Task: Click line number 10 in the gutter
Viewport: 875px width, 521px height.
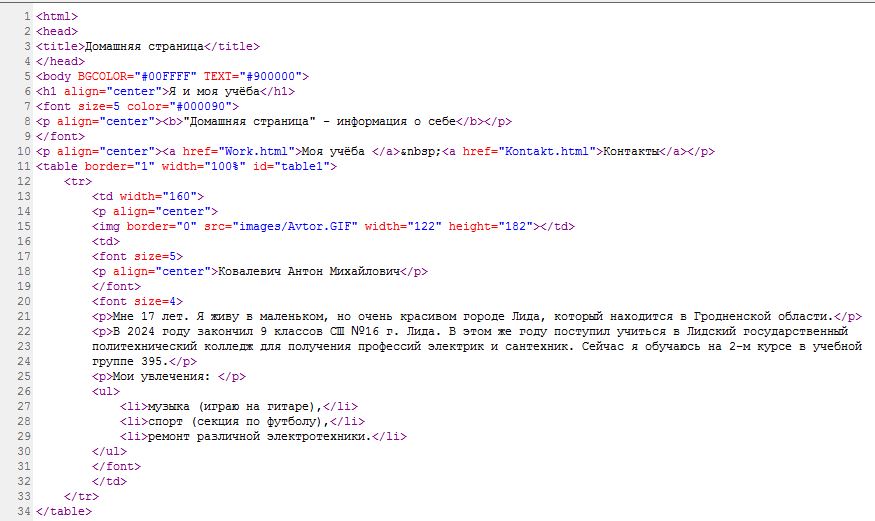Action: point(24,151)
